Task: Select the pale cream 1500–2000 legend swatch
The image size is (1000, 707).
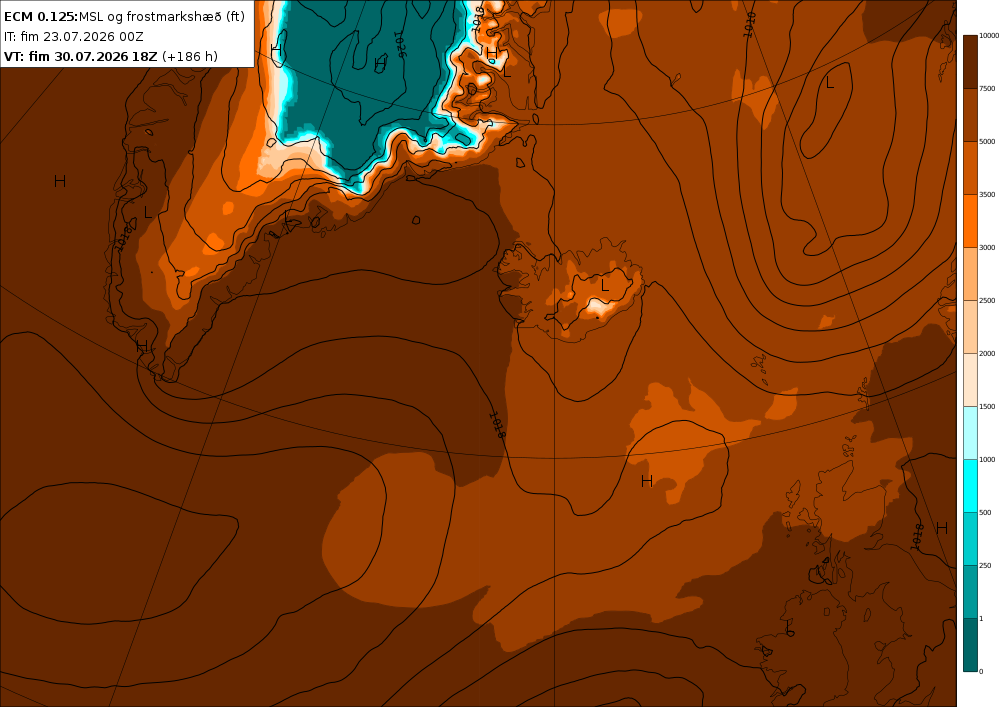Action: click(970, 379)
